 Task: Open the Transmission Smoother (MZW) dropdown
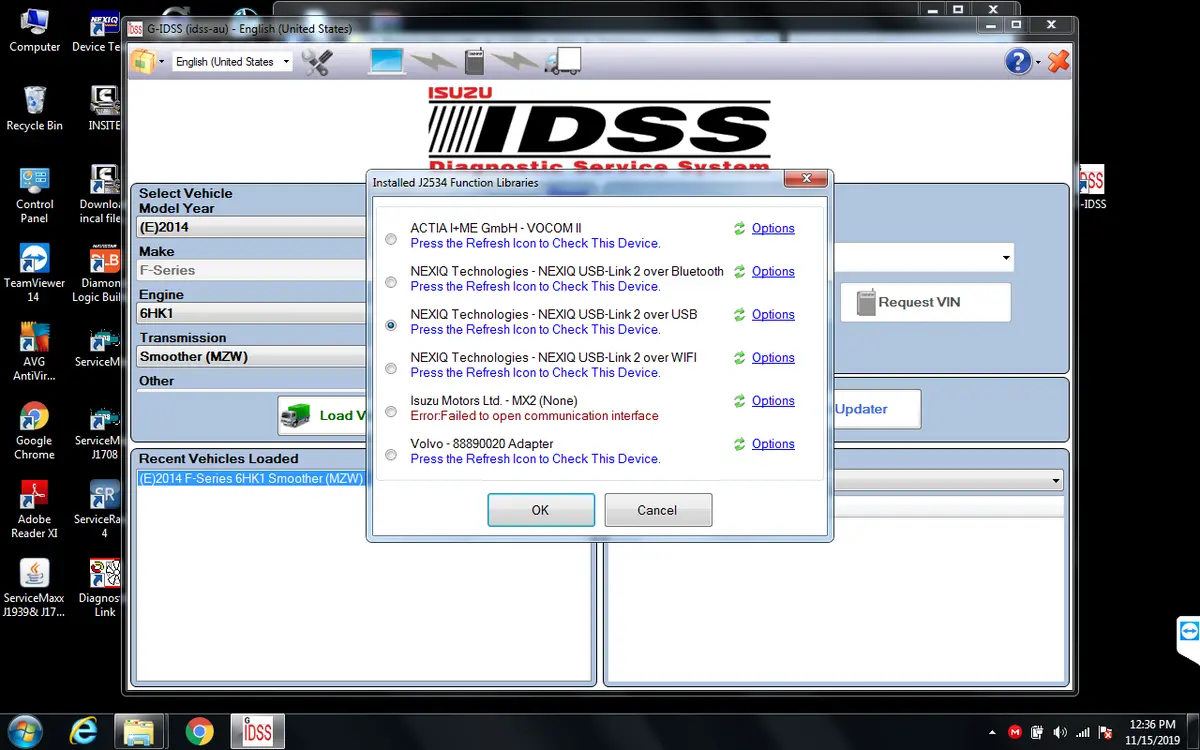coord(252,356)
